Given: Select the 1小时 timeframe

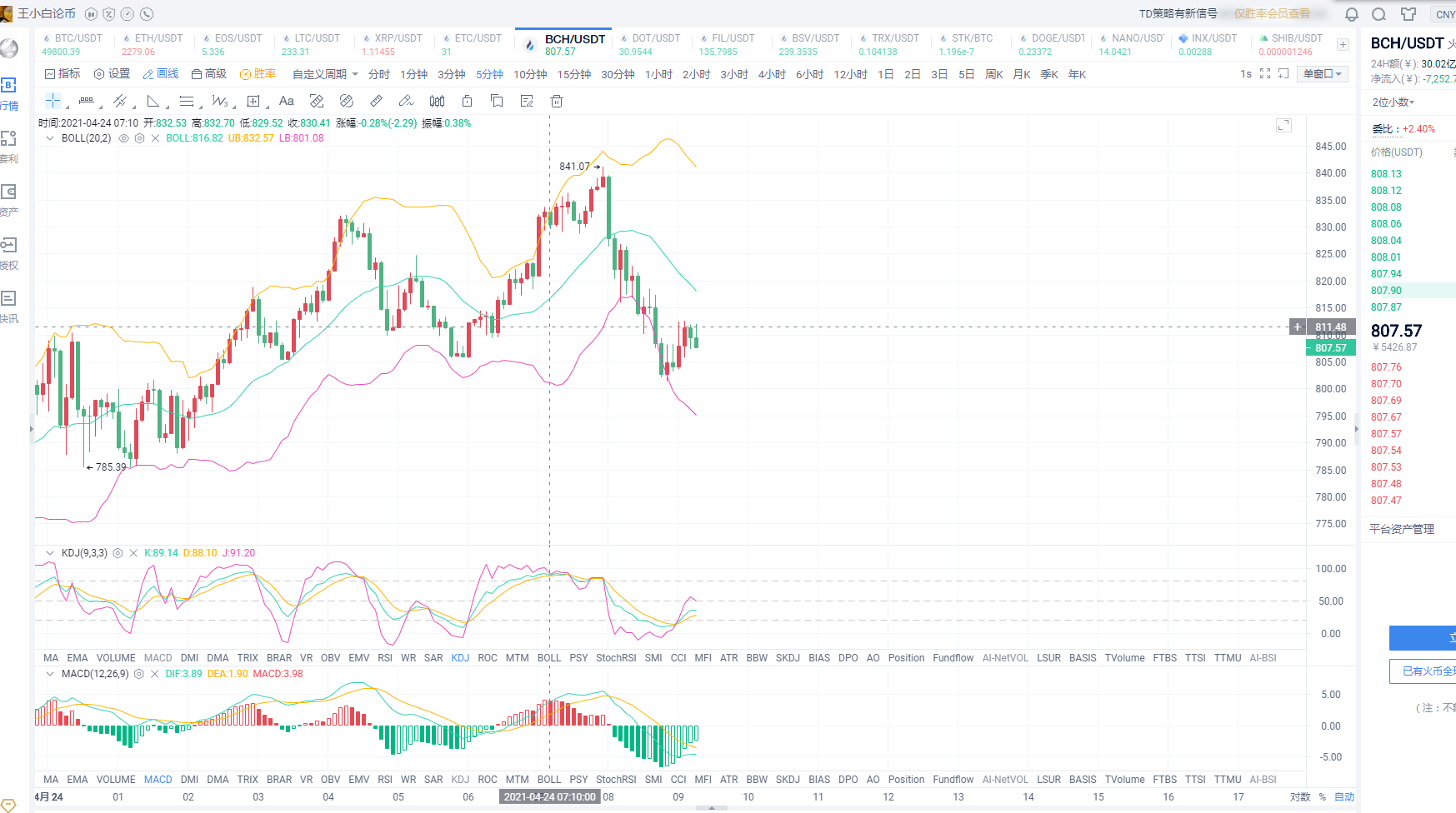Looking at the screenshot, I should pos(658,74).
